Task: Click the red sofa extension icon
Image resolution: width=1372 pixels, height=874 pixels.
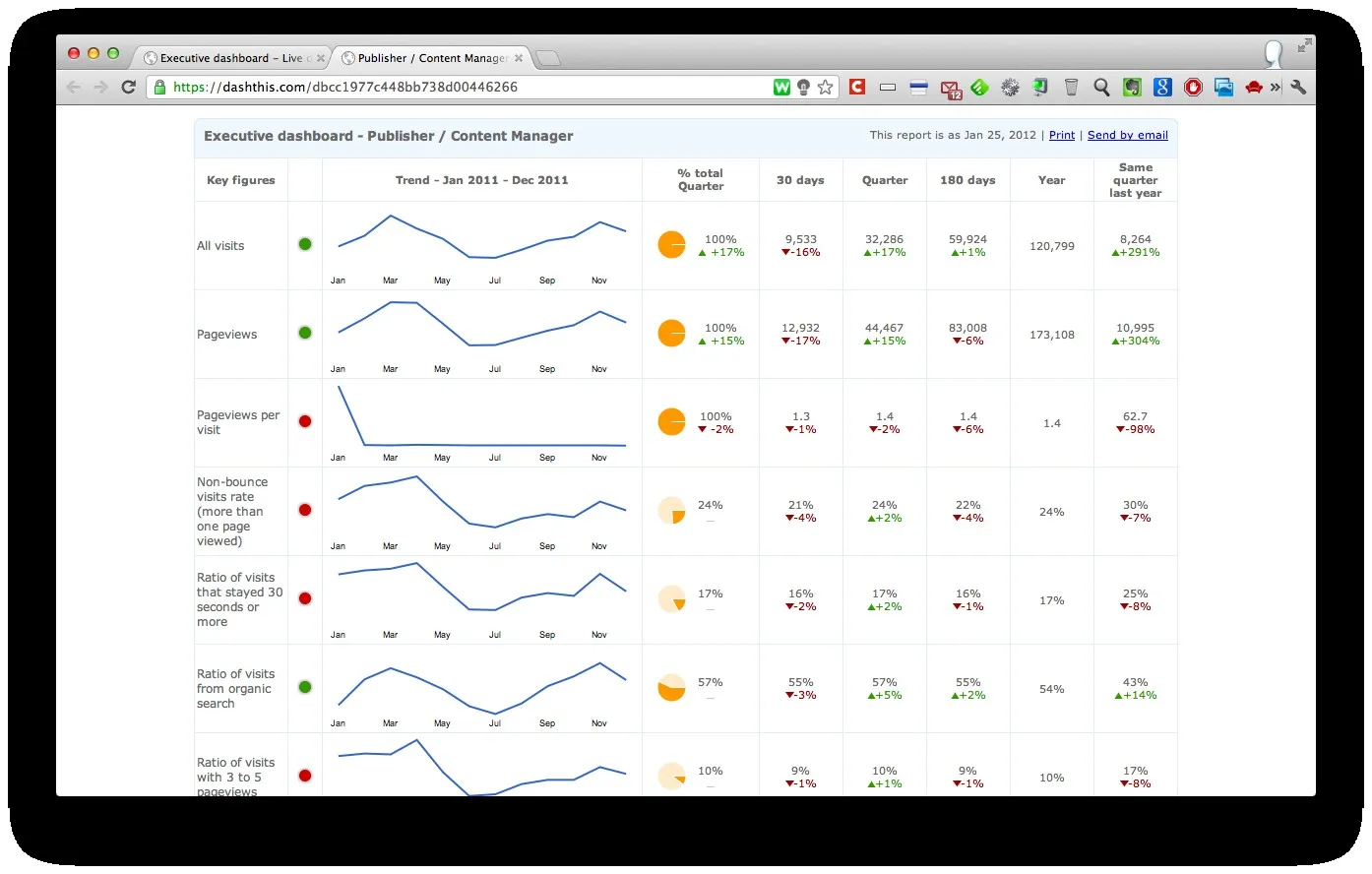Action: (1254, 87)
